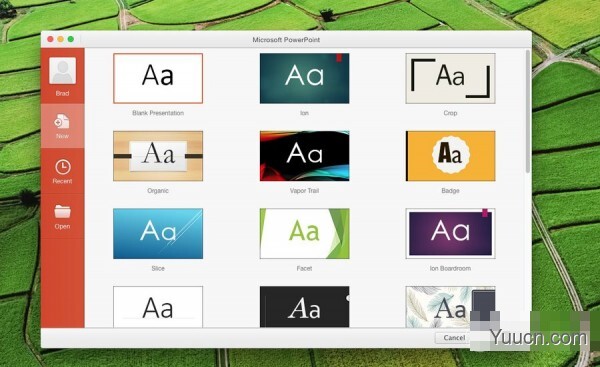Click the "Slice" label text
The image size is (600, 367).
click(x=158, y=268)
